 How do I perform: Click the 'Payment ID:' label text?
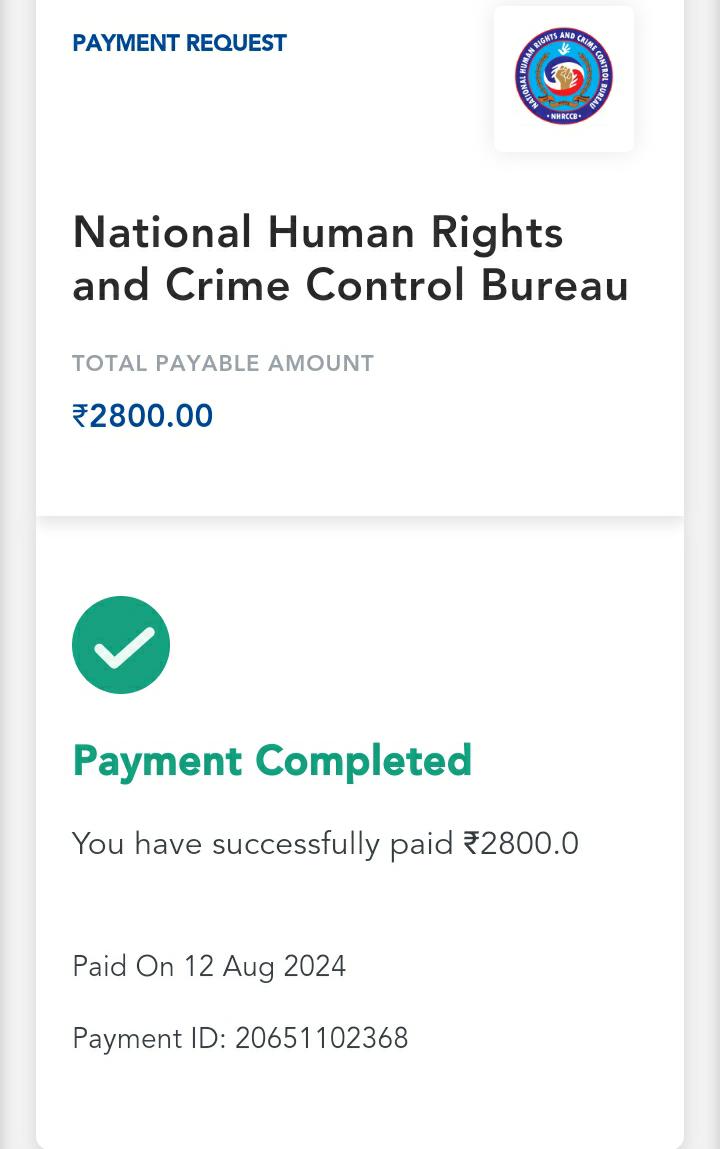(x=149, y=1038)
